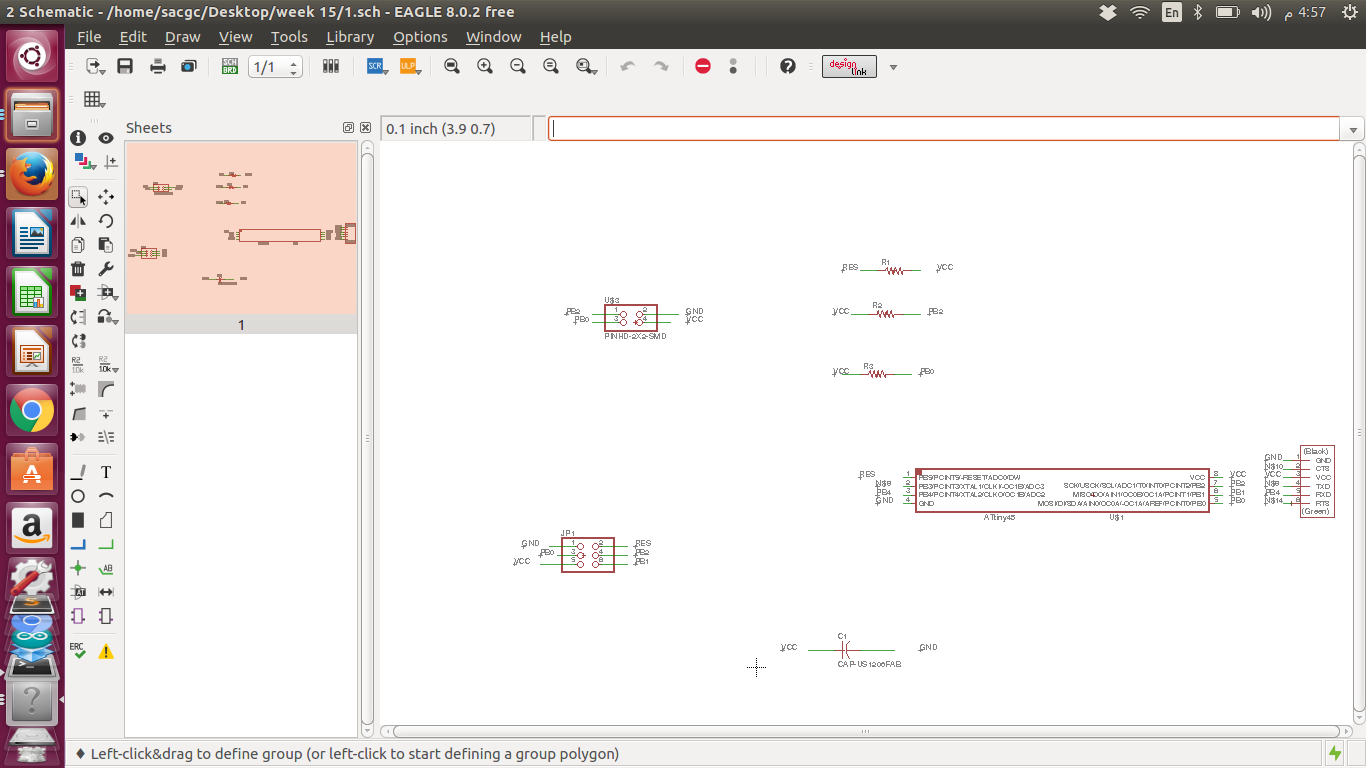Screen dimensions: 1366x768
Task: Open the Errors warning list
Action: 106,651
